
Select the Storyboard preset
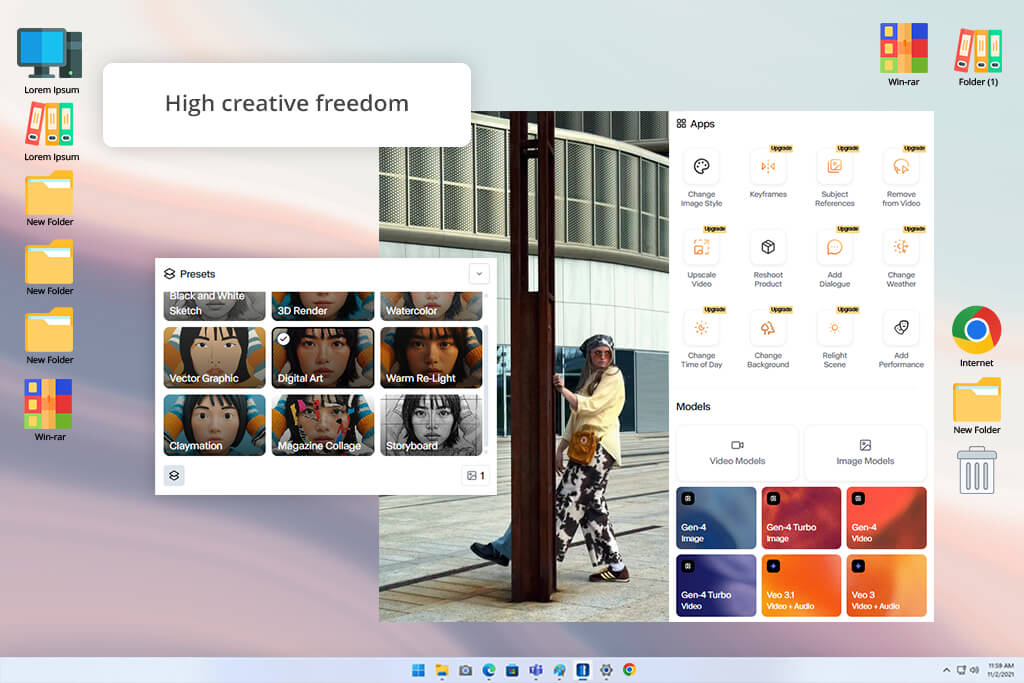pyautogui.click(x=431, y=424)
